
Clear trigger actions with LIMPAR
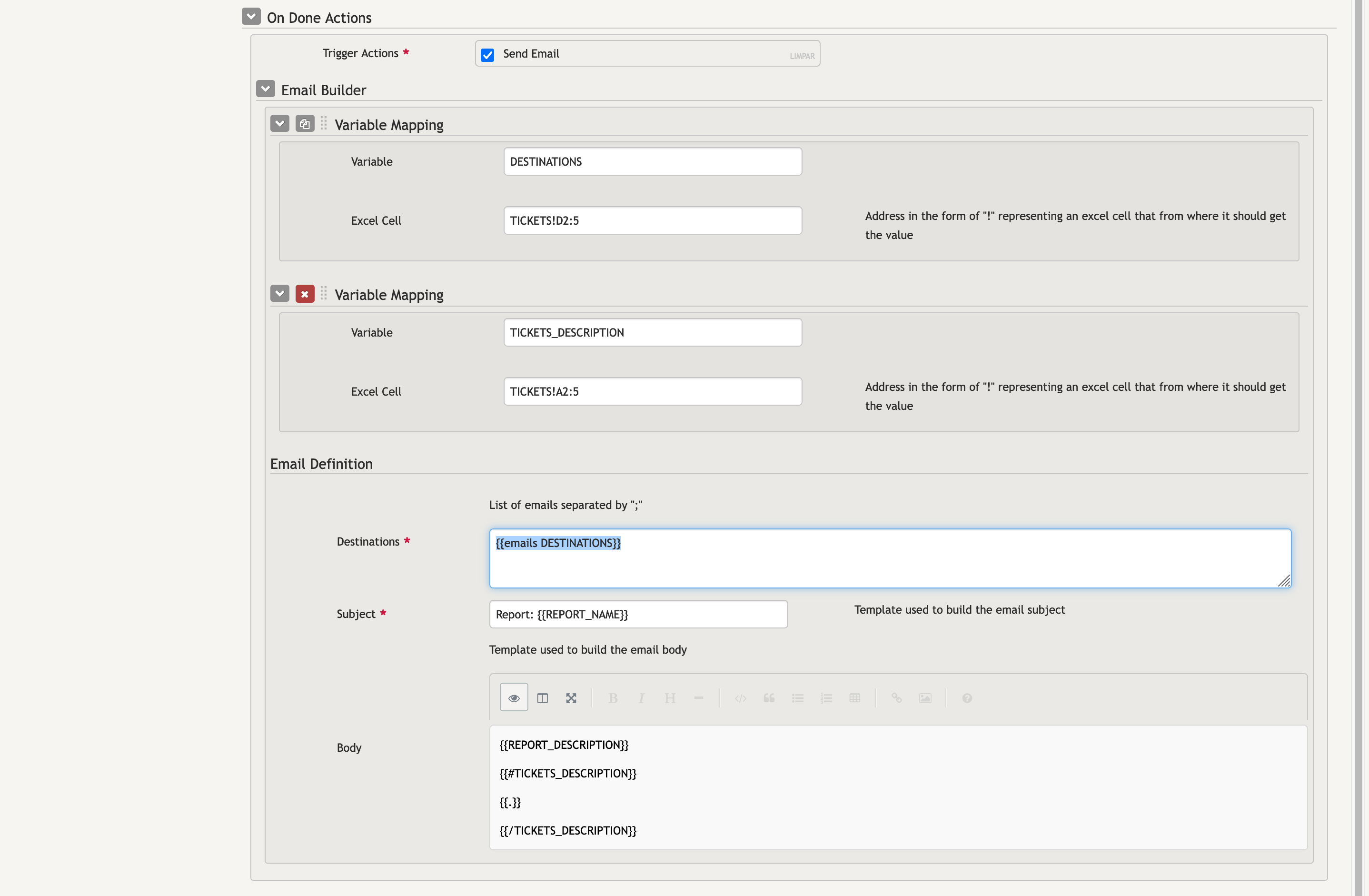(802, 56)
